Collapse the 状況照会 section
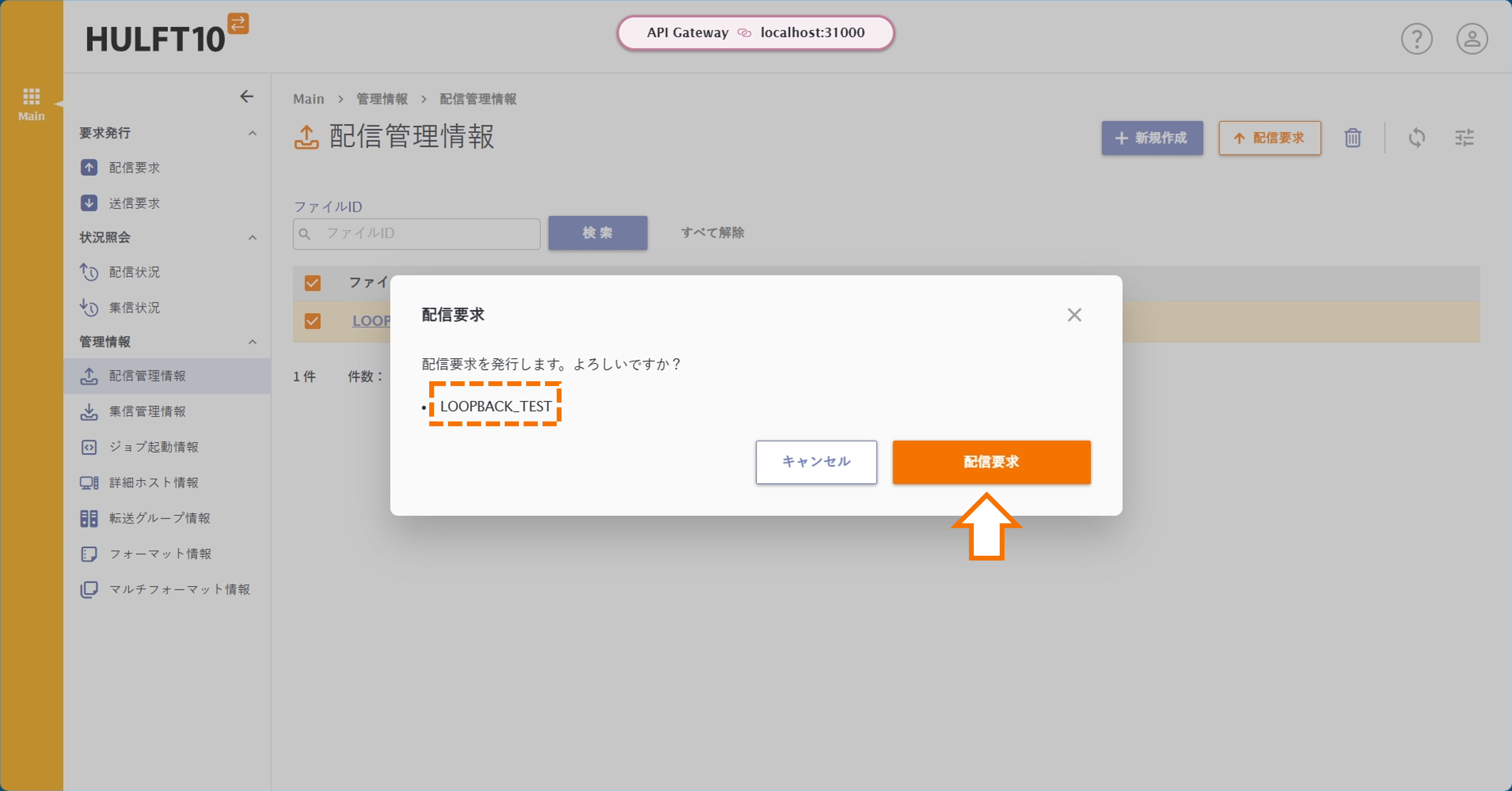 tap(252, 238)
